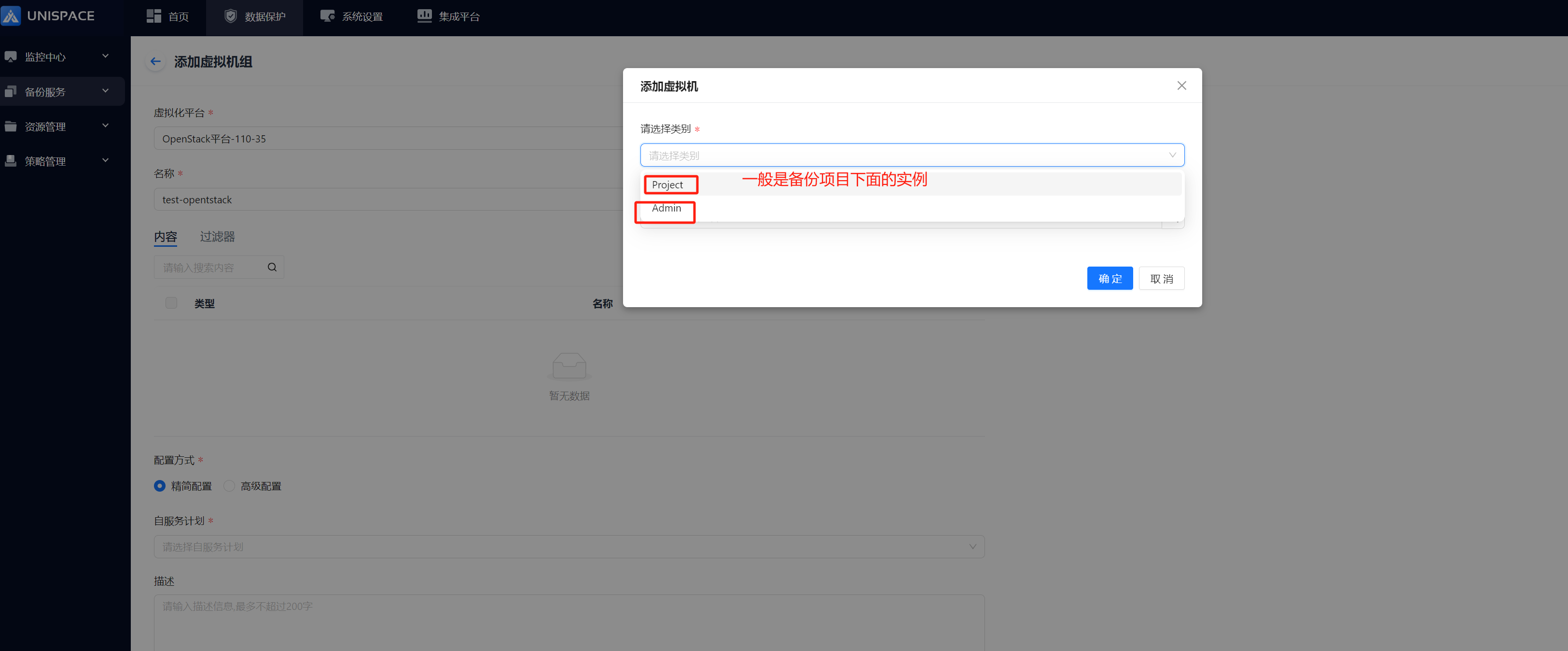Click the back arrow beside 添加虚拟机组
The width and height of the screenshot is (1568, 651).
pos(155,61)
